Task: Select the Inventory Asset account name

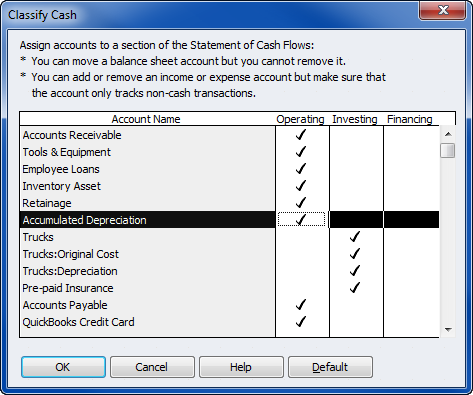Action: point(62,186)
